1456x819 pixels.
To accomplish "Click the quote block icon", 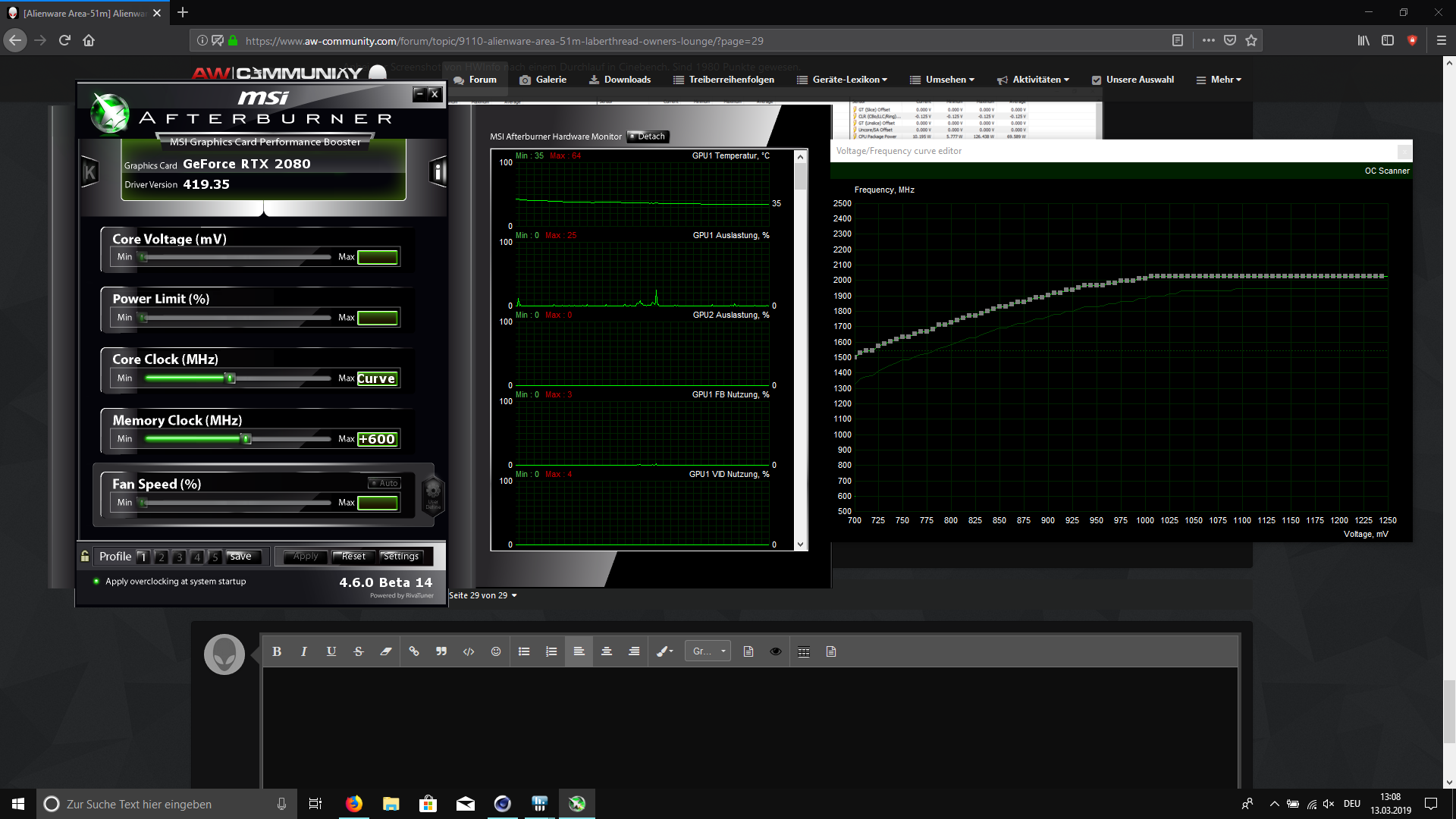I will (x=441, y=651).
